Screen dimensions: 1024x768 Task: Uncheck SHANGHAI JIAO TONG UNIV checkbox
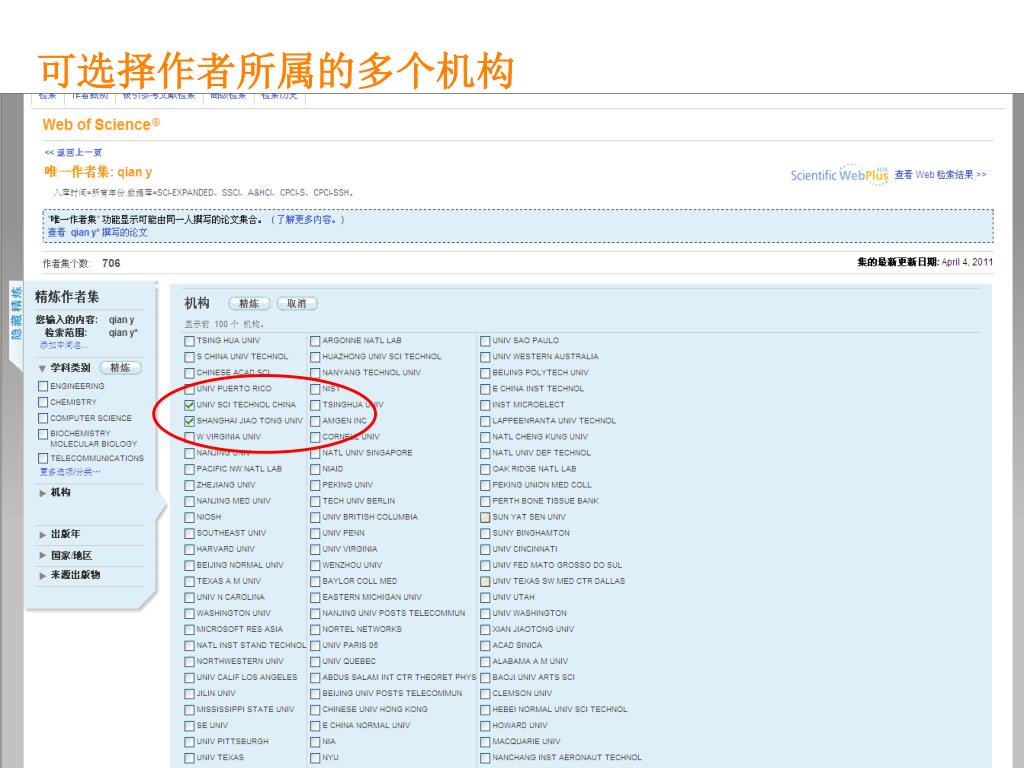click(x=189, y=421)
